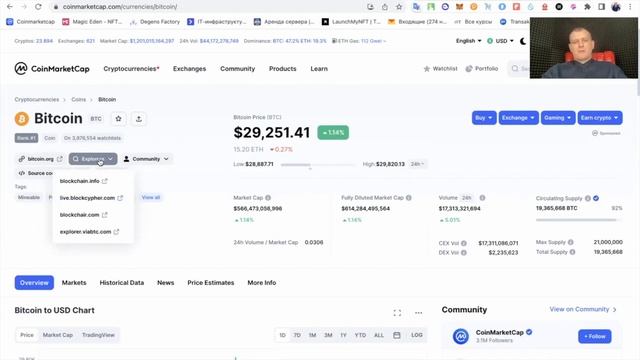
Task: Switch to the Price Estimates tab
Action: (x=211, y=282)
